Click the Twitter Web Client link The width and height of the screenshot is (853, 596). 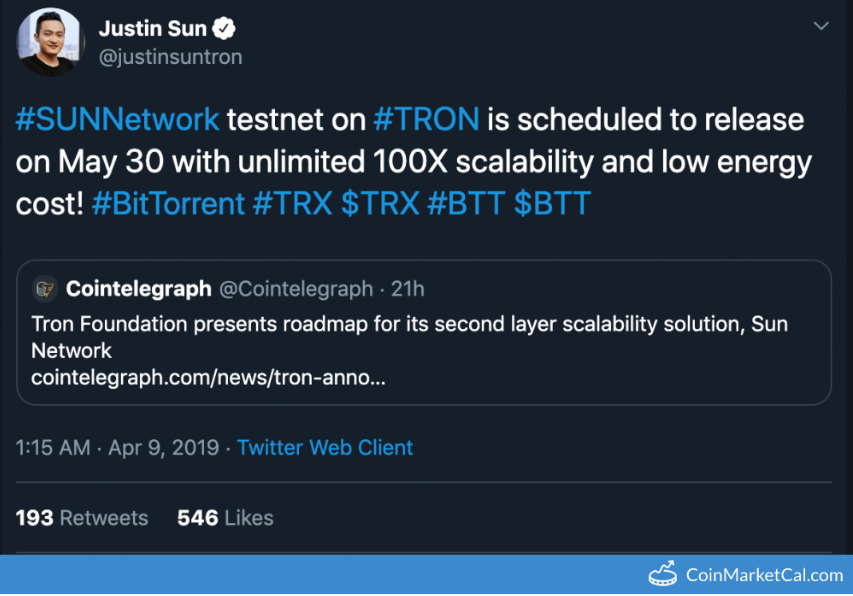click(x=325, y=448)
